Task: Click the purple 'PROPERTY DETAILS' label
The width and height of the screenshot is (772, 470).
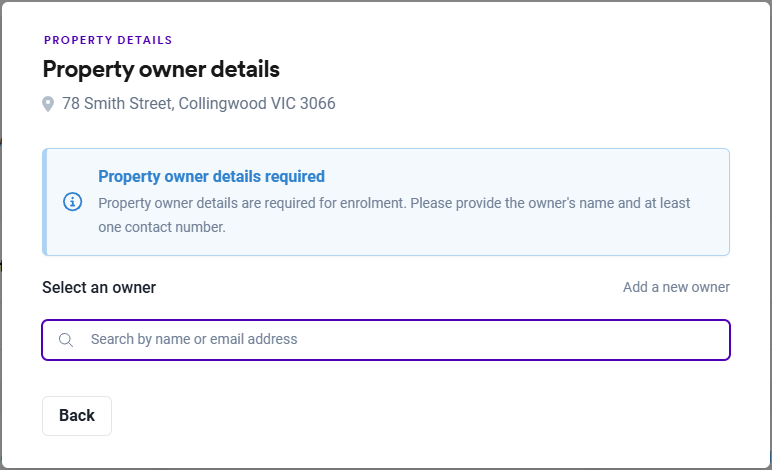Action: tap(108, 41)
